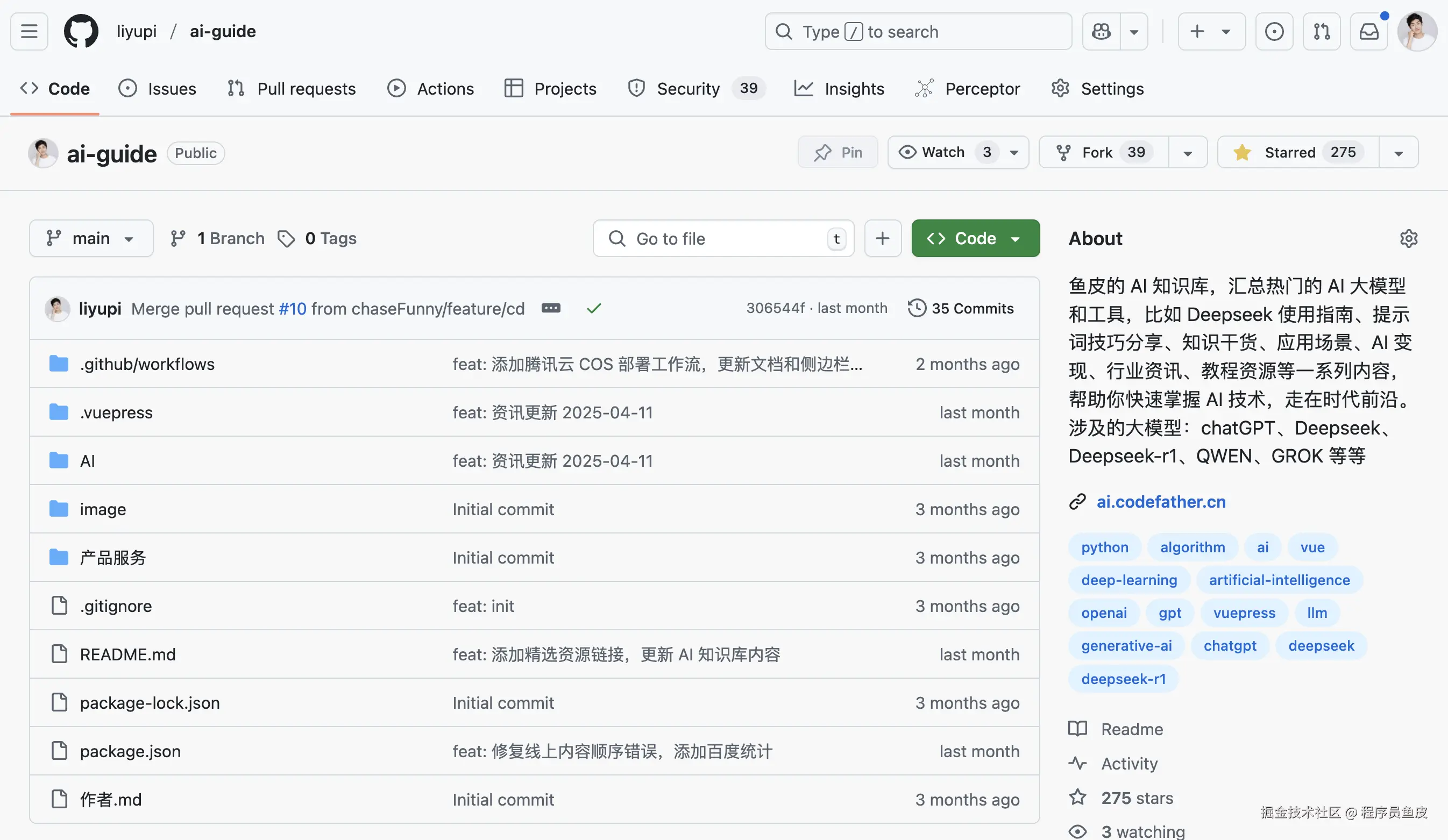This screenshot has height=840, width=1448.
Task: Open the ai.codefather.cn website link
Action: tap(1161, 502)
